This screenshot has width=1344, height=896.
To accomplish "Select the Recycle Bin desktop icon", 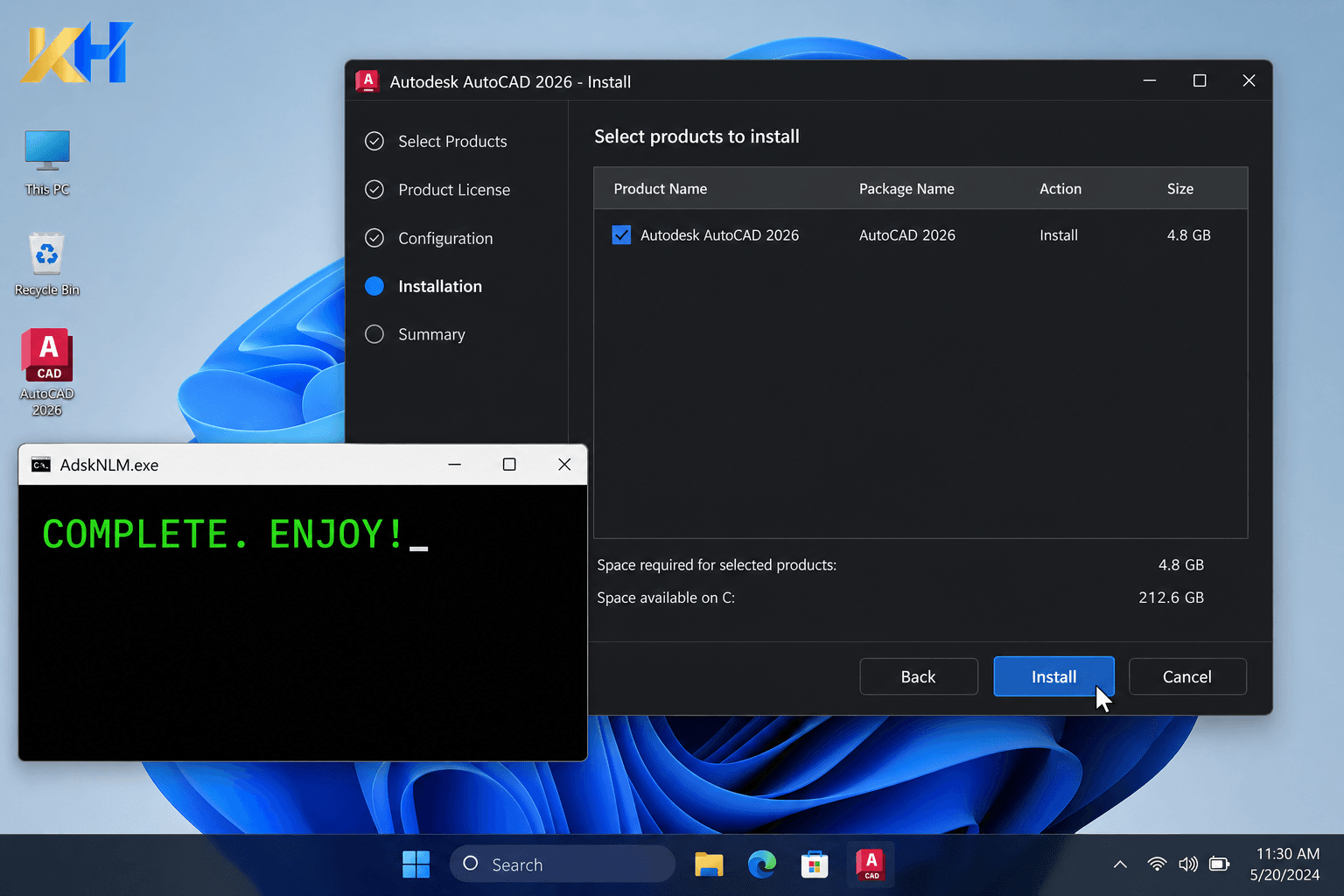I will pyautogui.click(x=47, y=264).
